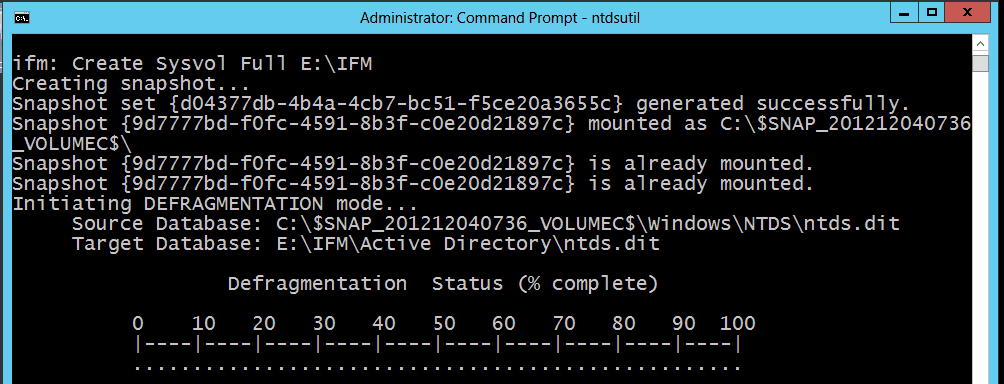Click the scrollbar up arrow
The width and height of the screenshot is (1004, 384).
click(980, 44)
